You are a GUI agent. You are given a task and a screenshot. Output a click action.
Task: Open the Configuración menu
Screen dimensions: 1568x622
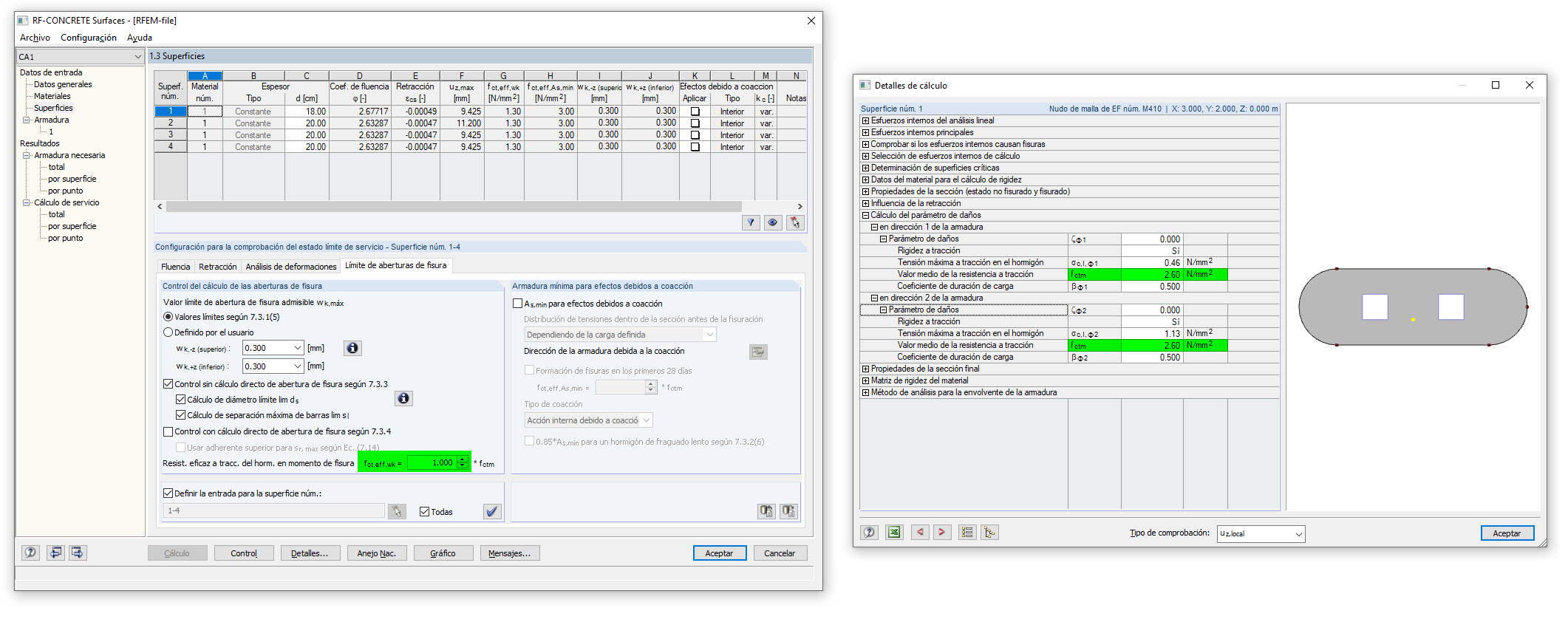click(x=89, y=38)
